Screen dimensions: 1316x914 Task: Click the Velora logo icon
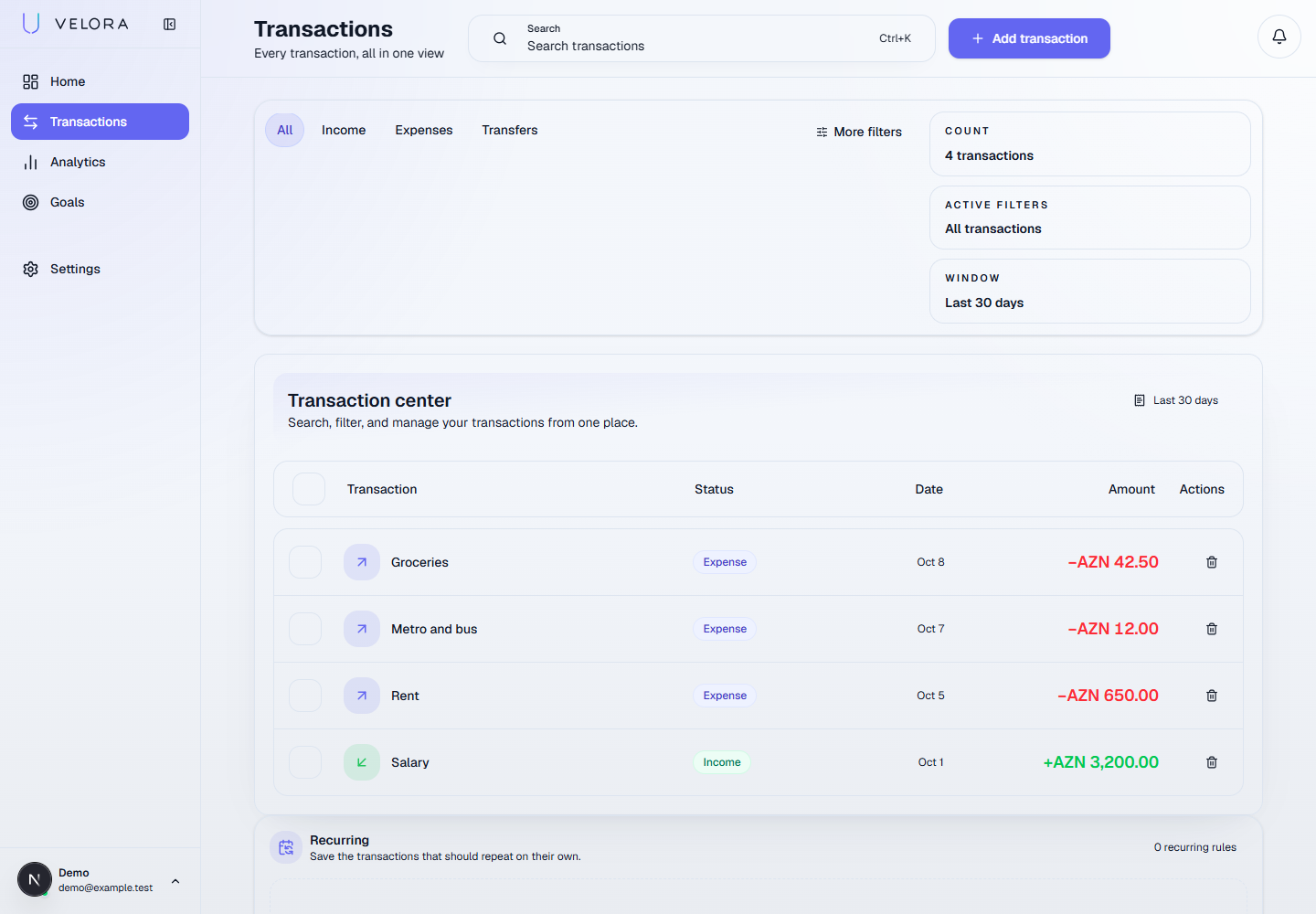[31, 24]
